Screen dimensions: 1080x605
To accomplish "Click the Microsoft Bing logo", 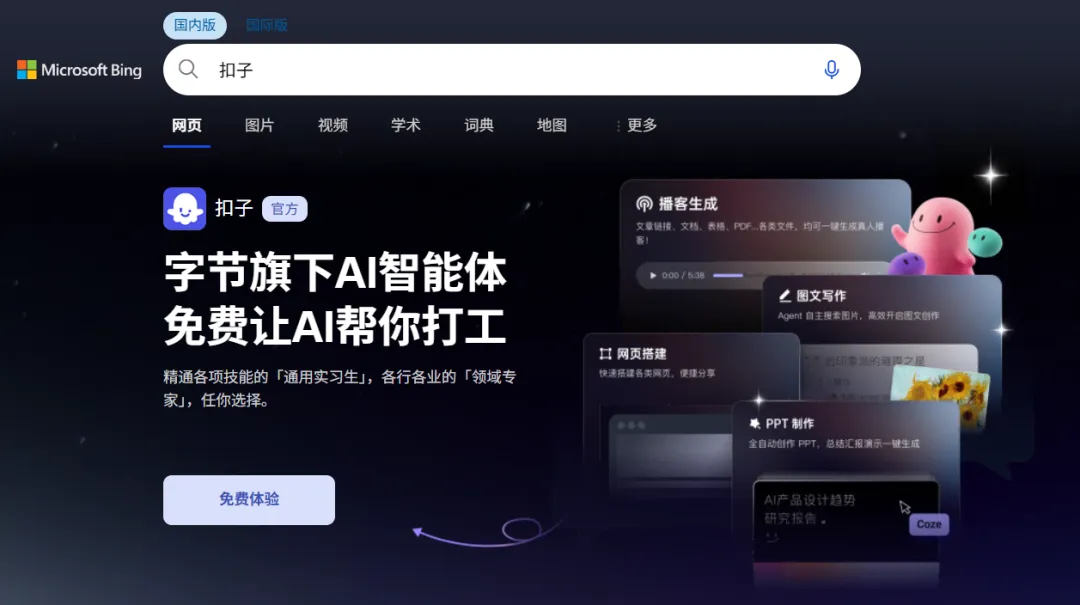I will coord(79,70).
